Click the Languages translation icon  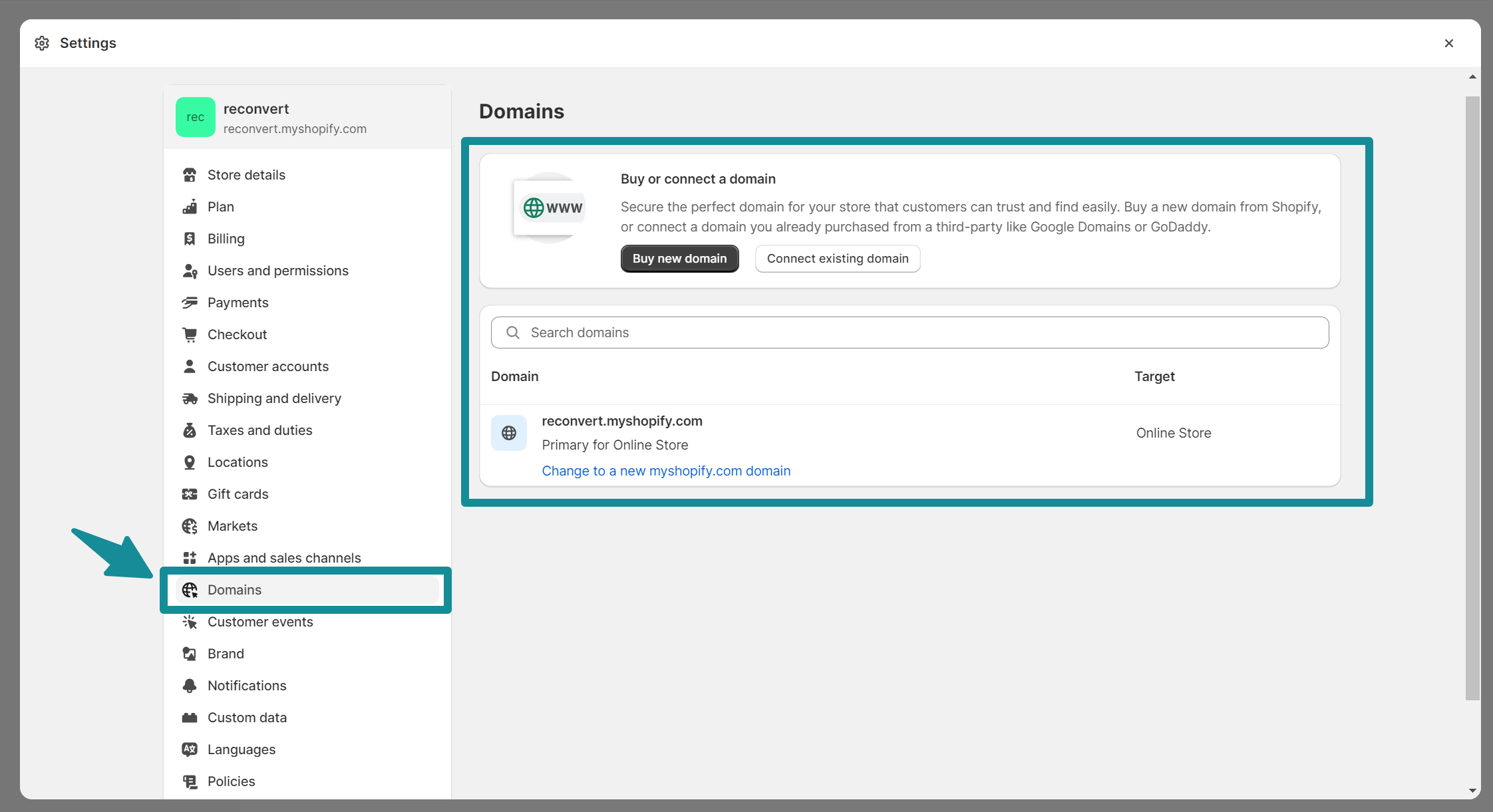(x=190, y=749)
